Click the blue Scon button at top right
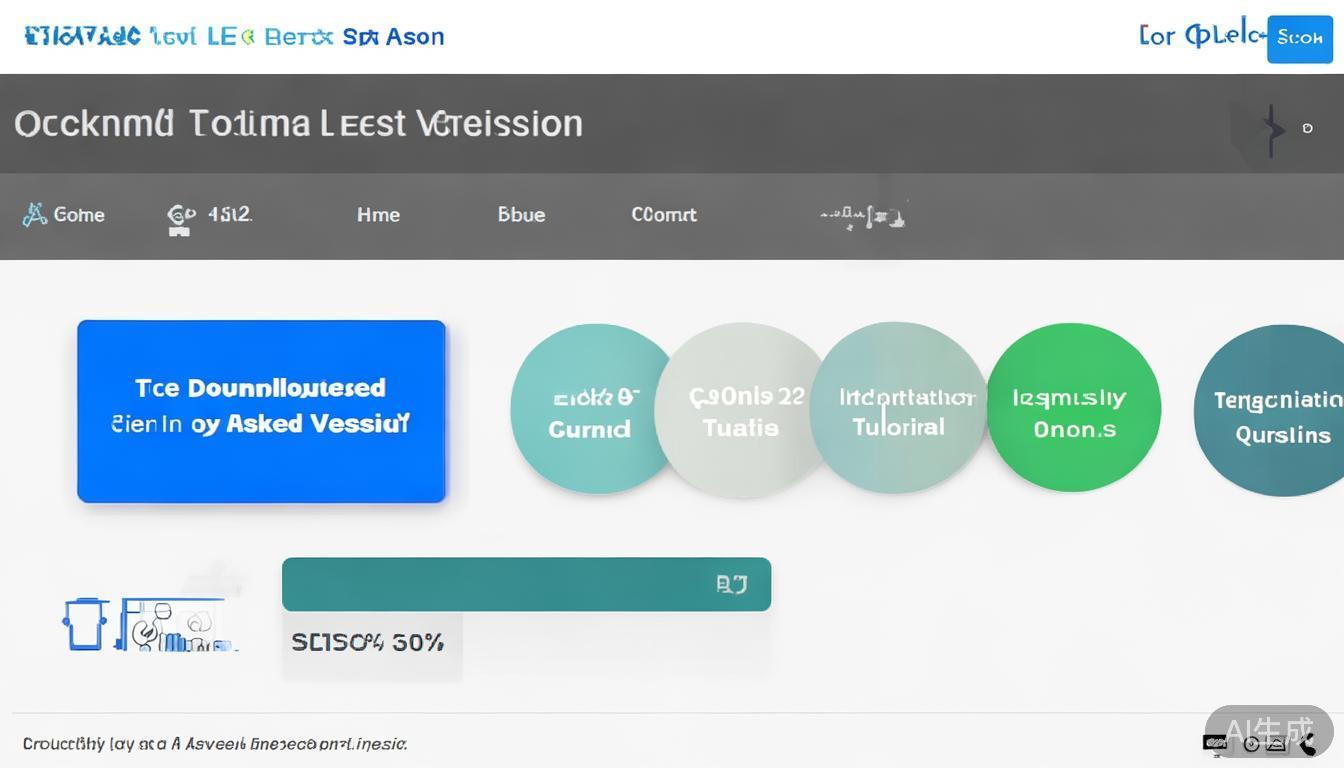The height and width of the screenshot is (768, 1344). (1299, 38)
